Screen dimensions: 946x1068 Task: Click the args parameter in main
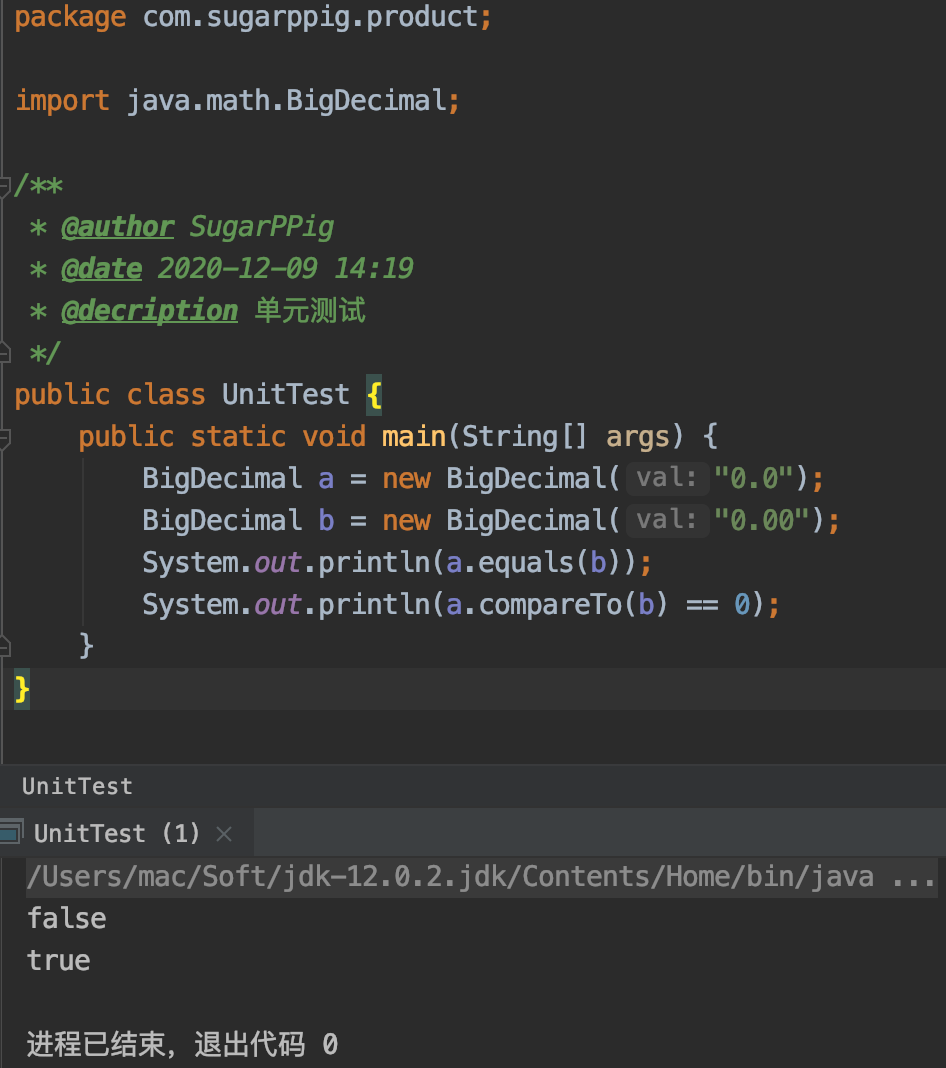point(637,437)
